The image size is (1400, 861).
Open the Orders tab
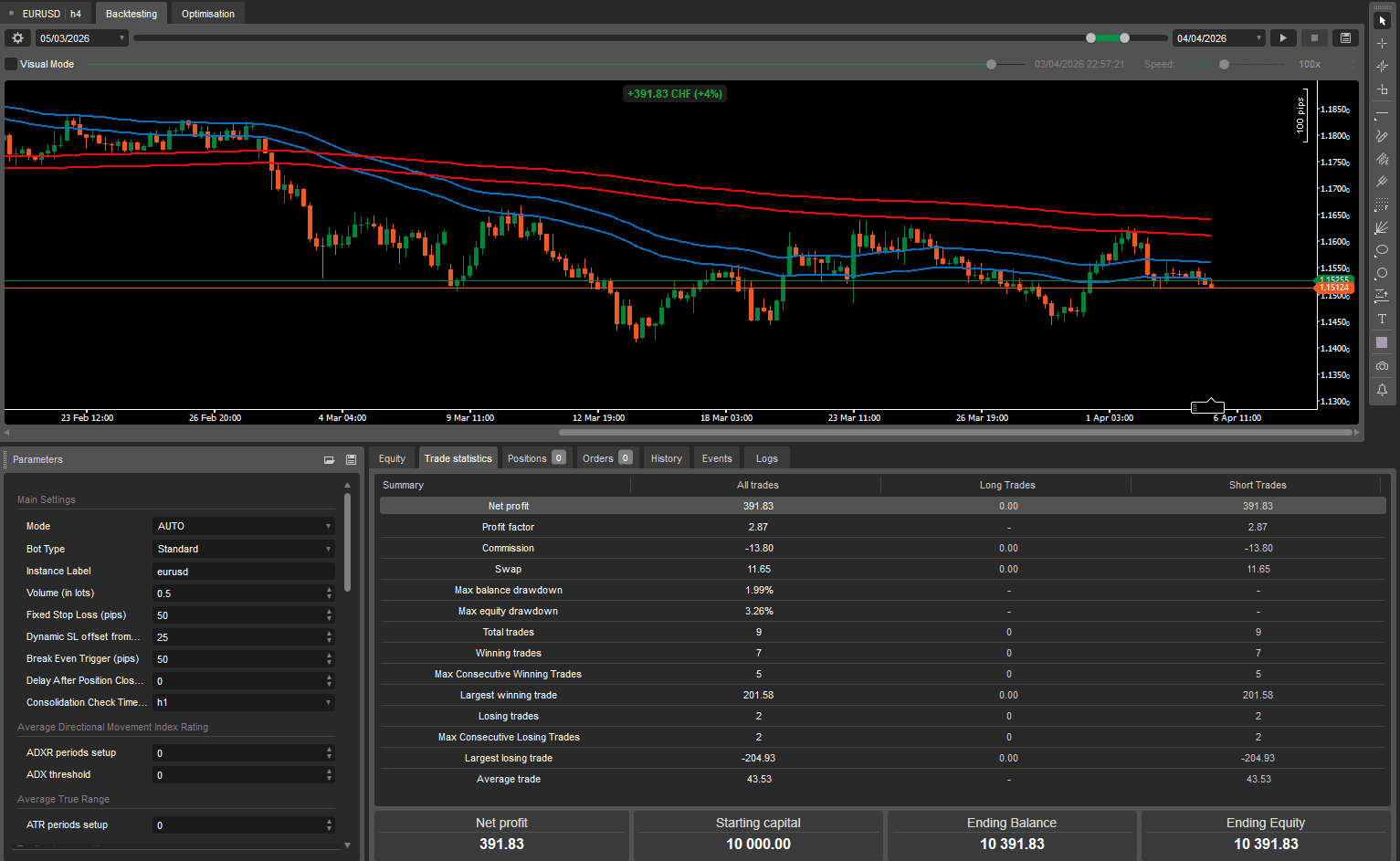(x=607, y=458)
